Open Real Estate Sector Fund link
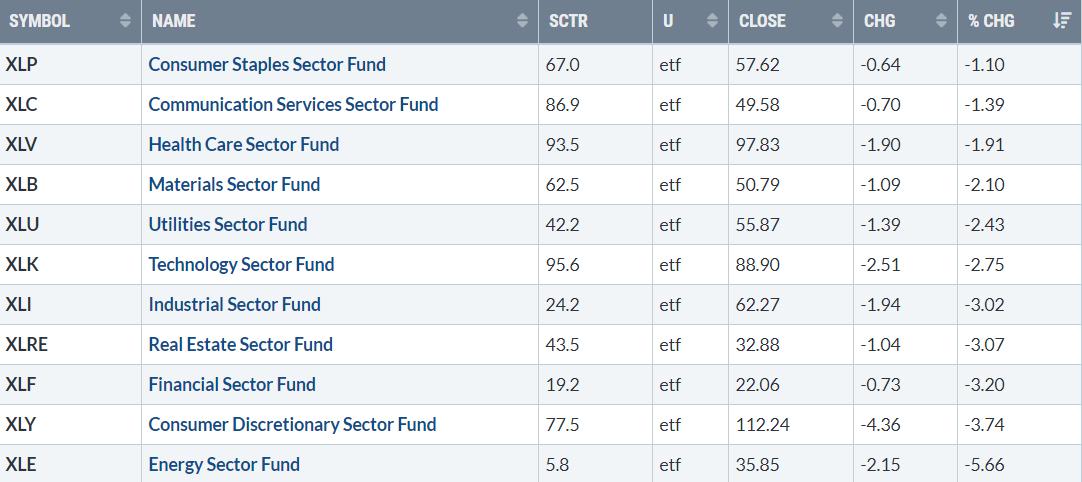The width and height of the screenshot is (1082, 482). [x=240, y=344]
